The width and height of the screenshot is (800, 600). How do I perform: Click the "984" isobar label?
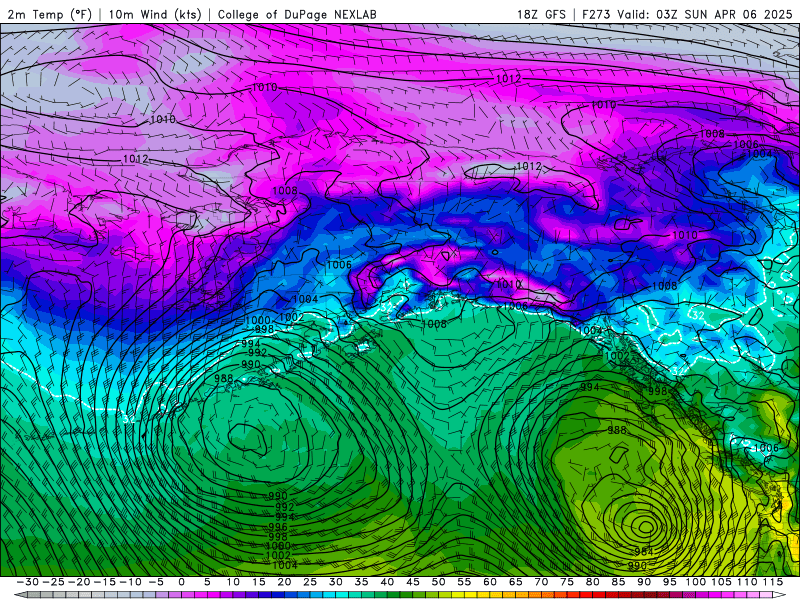(x=644, y=552)
